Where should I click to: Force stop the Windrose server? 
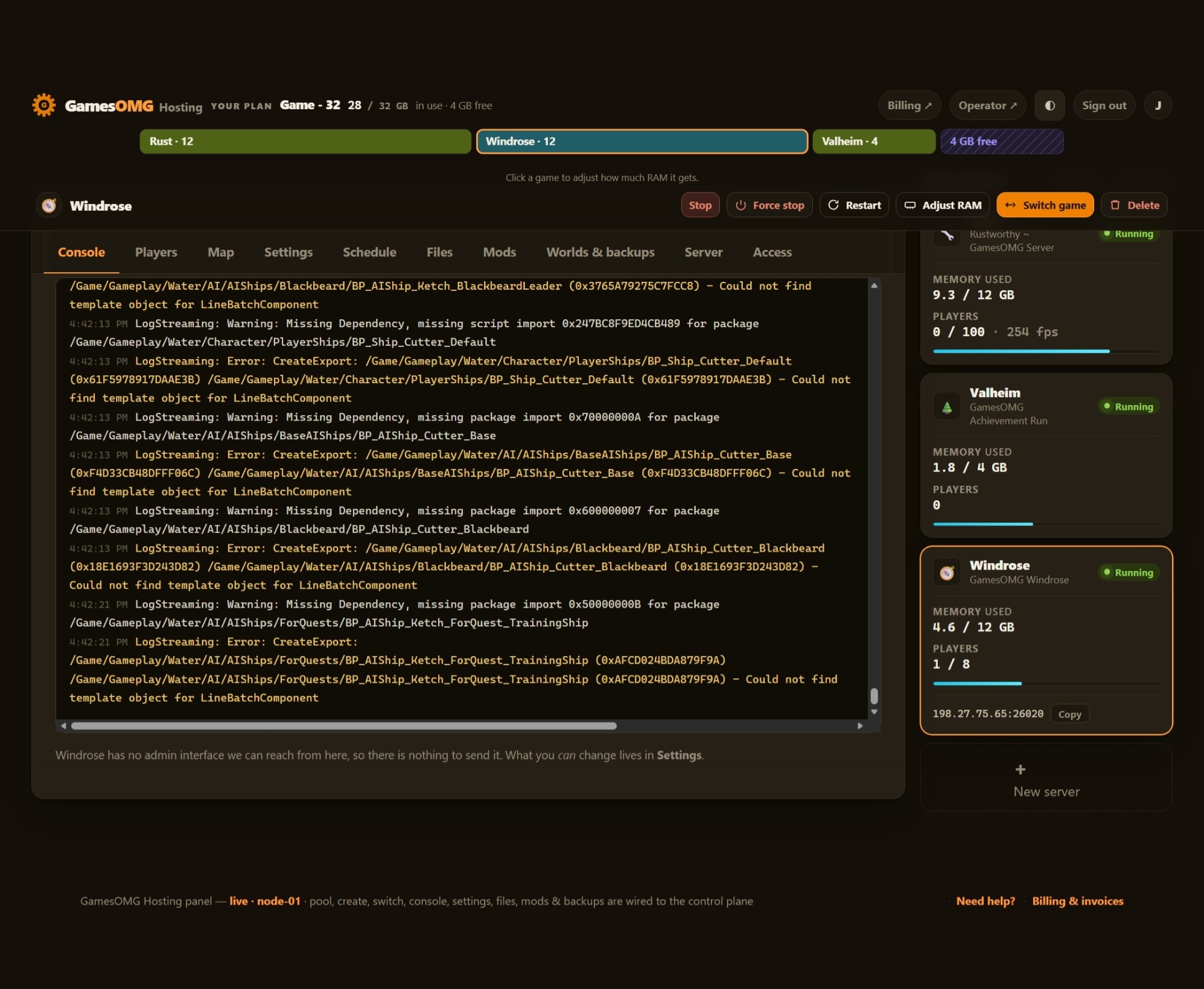[769, 205]
